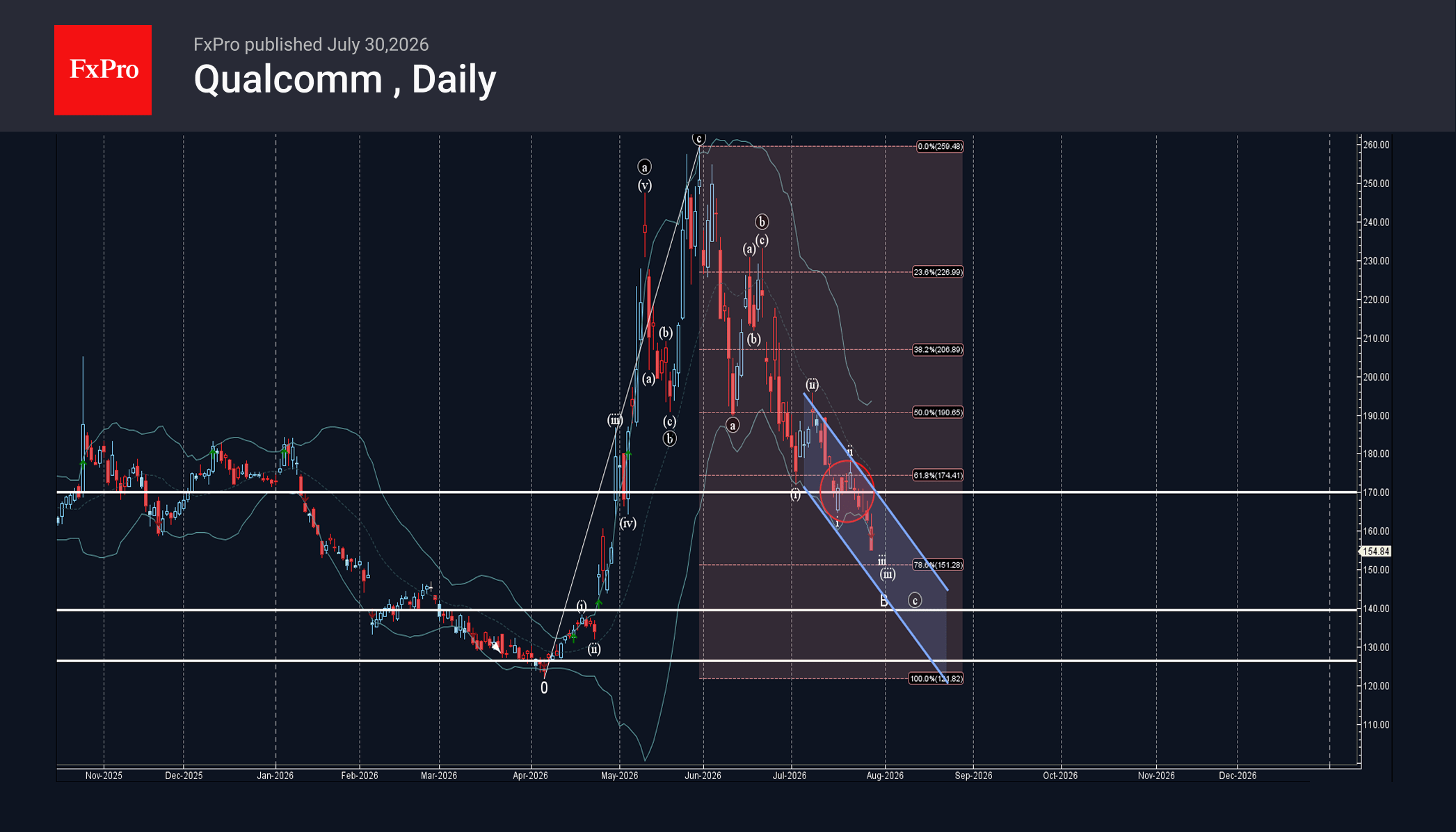Select 140.00 on the price scale
Screen dimensions: 1456x832
point(1376,609)
